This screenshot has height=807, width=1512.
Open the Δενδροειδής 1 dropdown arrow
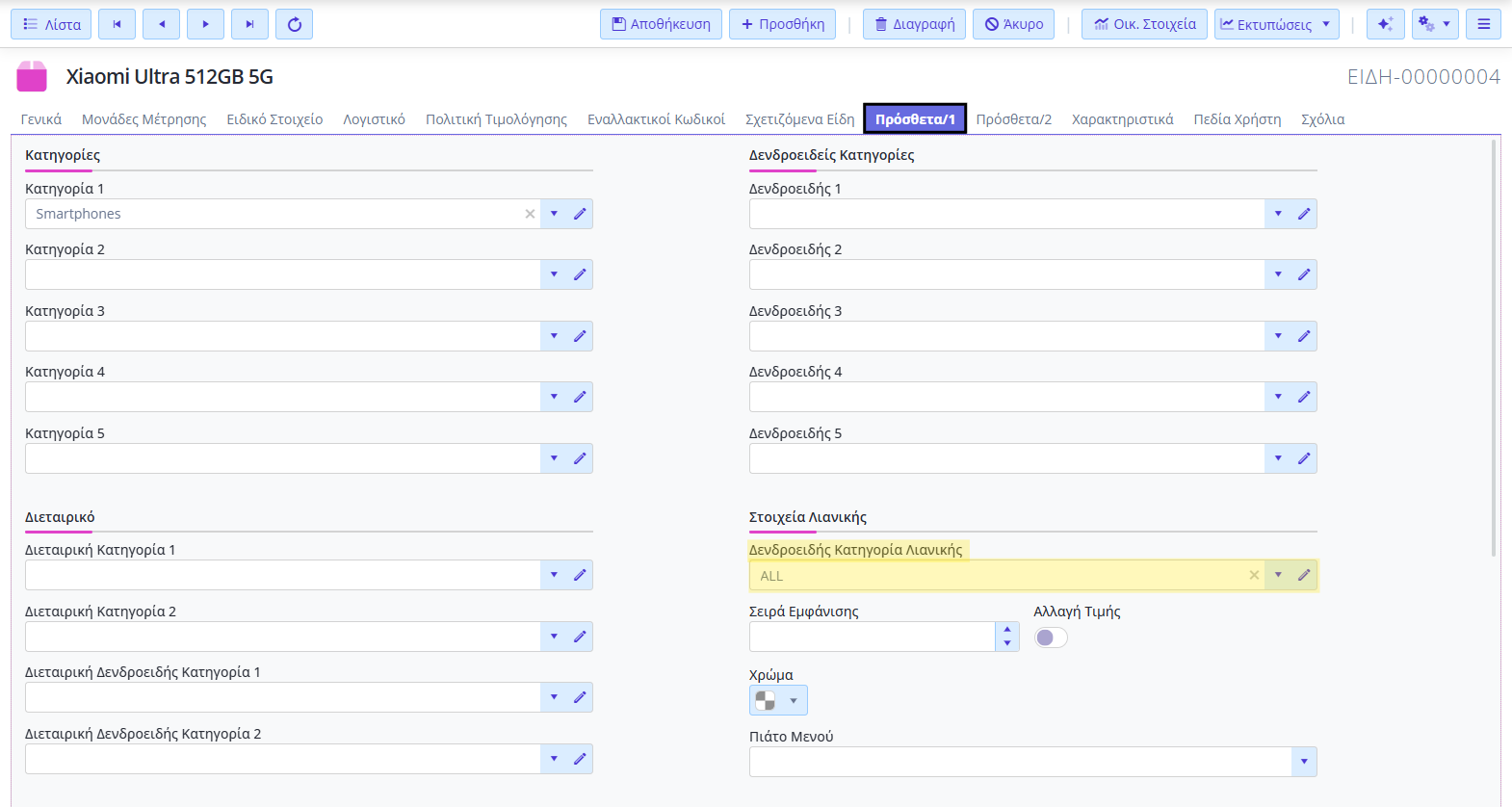click(x=1278, y=214)
